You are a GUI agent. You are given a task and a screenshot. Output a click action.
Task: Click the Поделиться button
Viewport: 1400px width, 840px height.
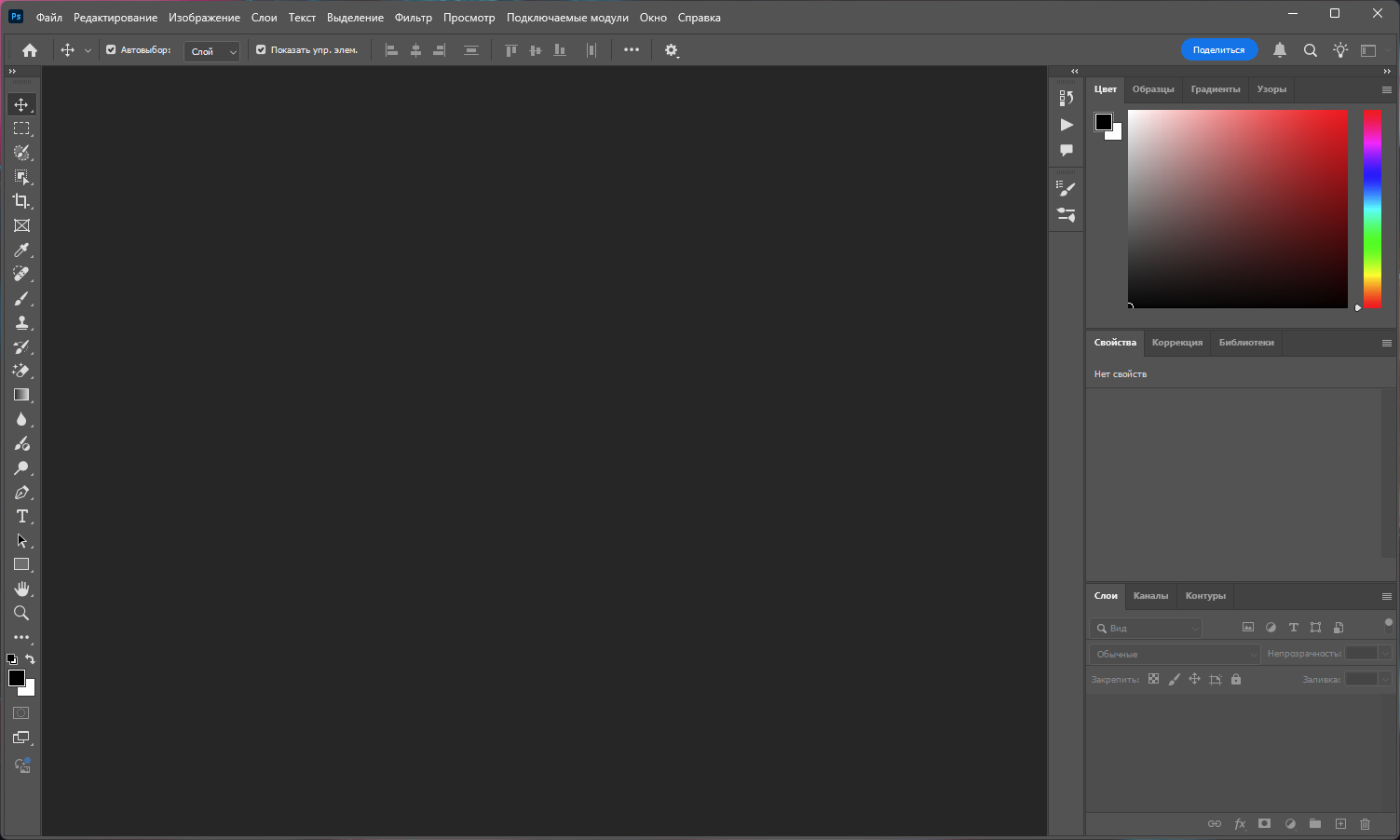coord(1218,50)
